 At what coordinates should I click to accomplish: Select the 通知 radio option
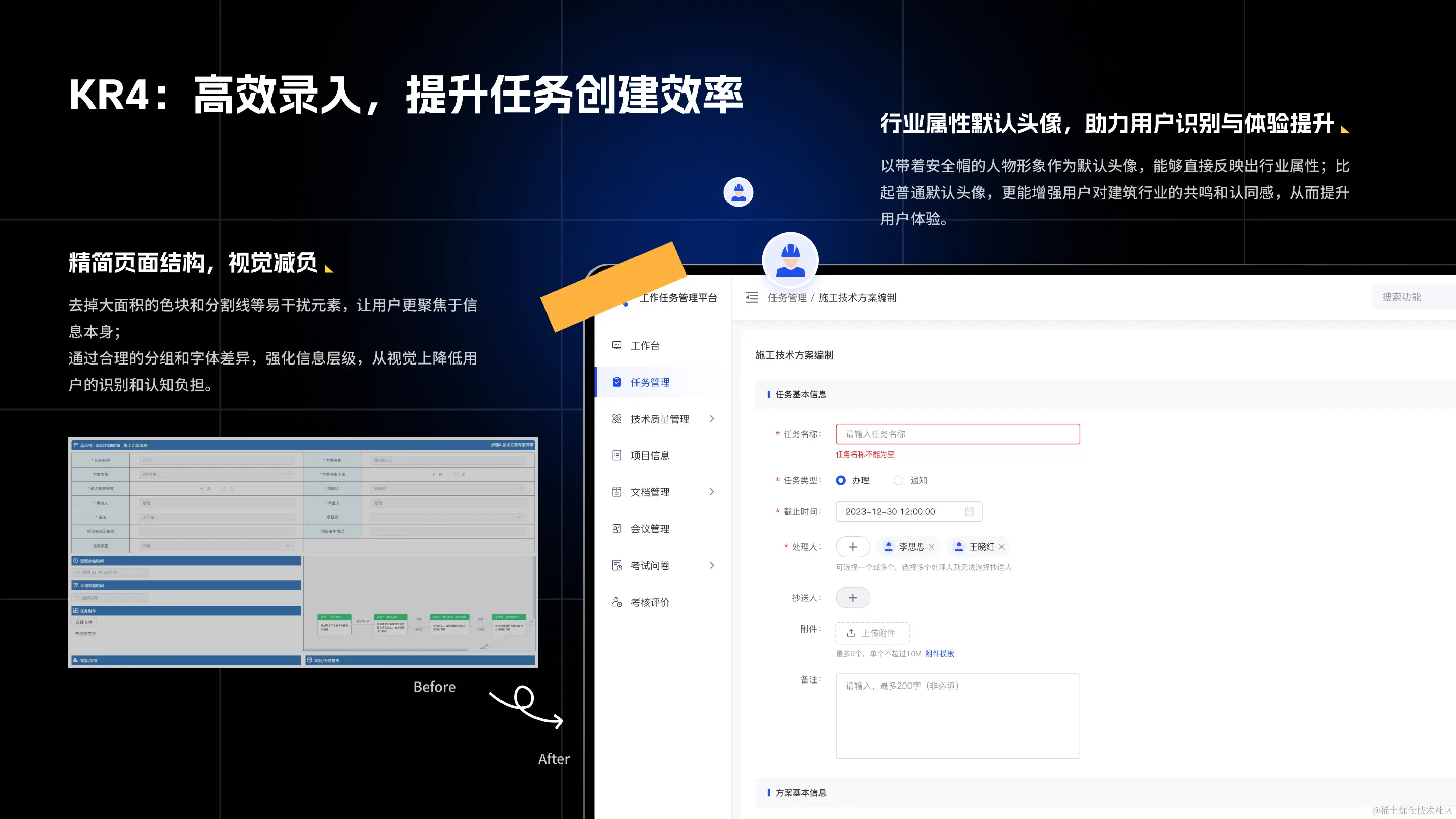[898, 480]
